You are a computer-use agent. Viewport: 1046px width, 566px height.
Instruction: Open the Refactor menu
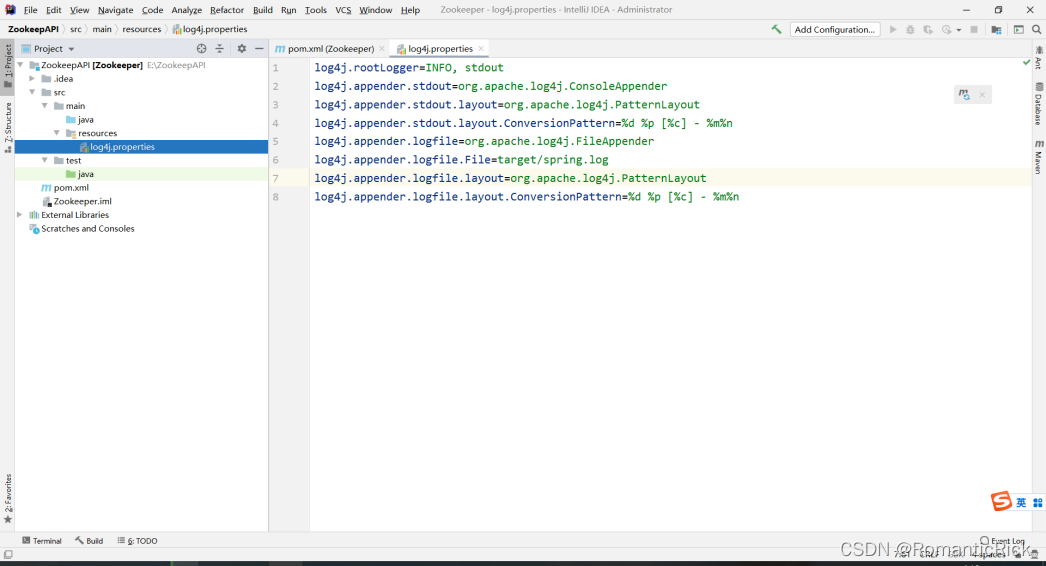pyautogui.click(x=227, y=10)
